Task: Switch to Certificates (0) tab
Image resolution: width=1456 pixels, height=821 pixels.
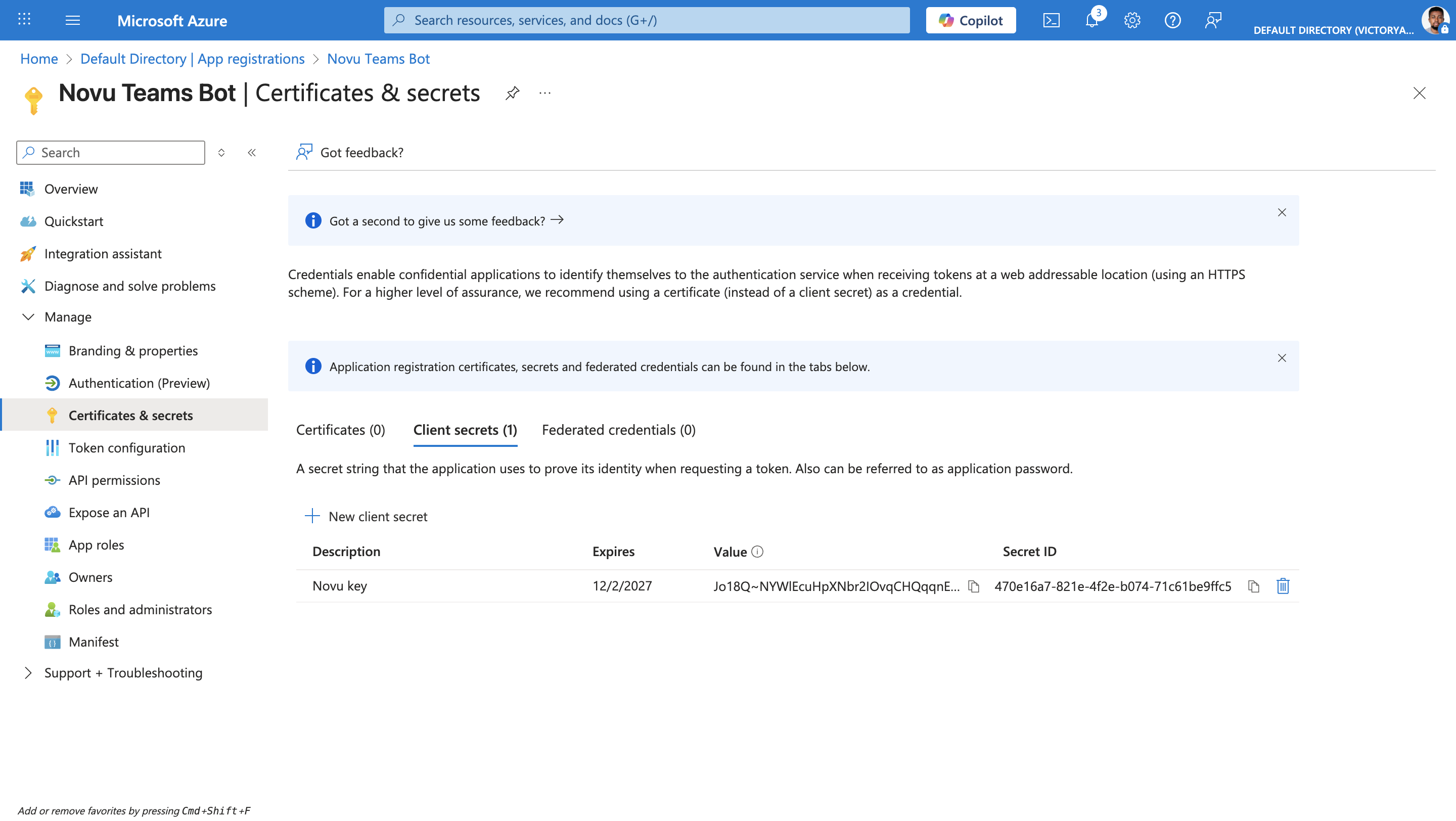Action: click(340, 430)
